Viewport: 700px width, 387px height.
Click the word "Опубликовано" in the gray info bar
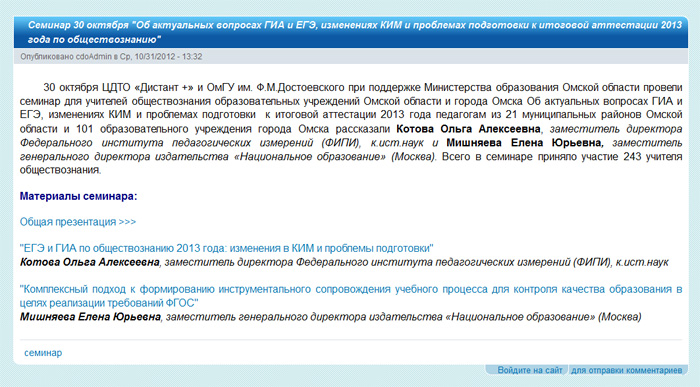47,57
